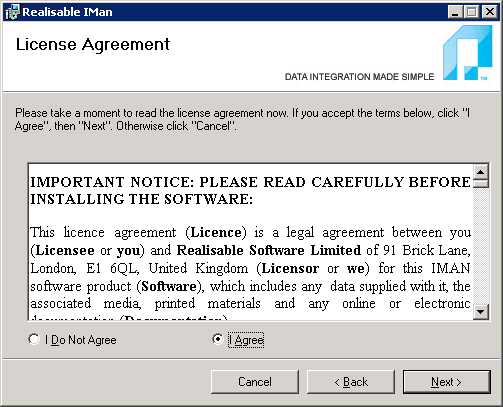
Task: Minimize the Realisable IMan window
Action: (455, 12)
